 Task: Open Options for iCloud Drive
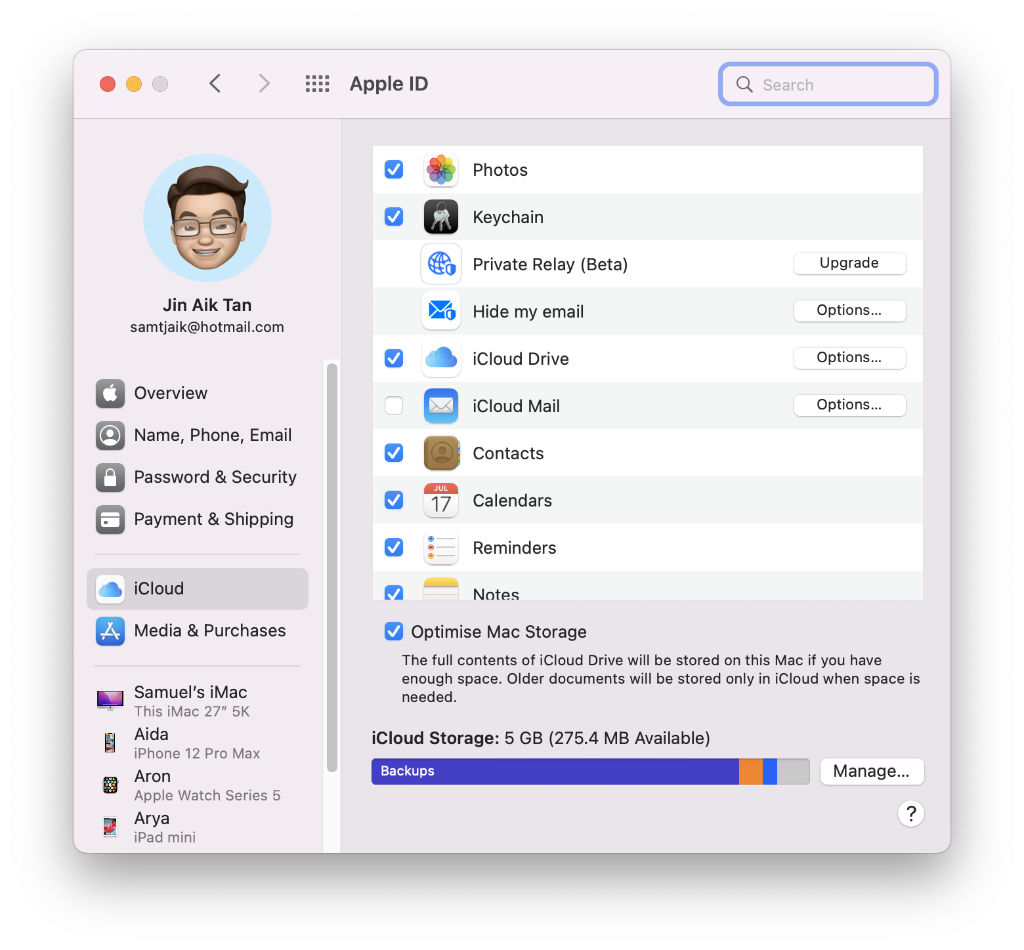(x=849, y=358)
